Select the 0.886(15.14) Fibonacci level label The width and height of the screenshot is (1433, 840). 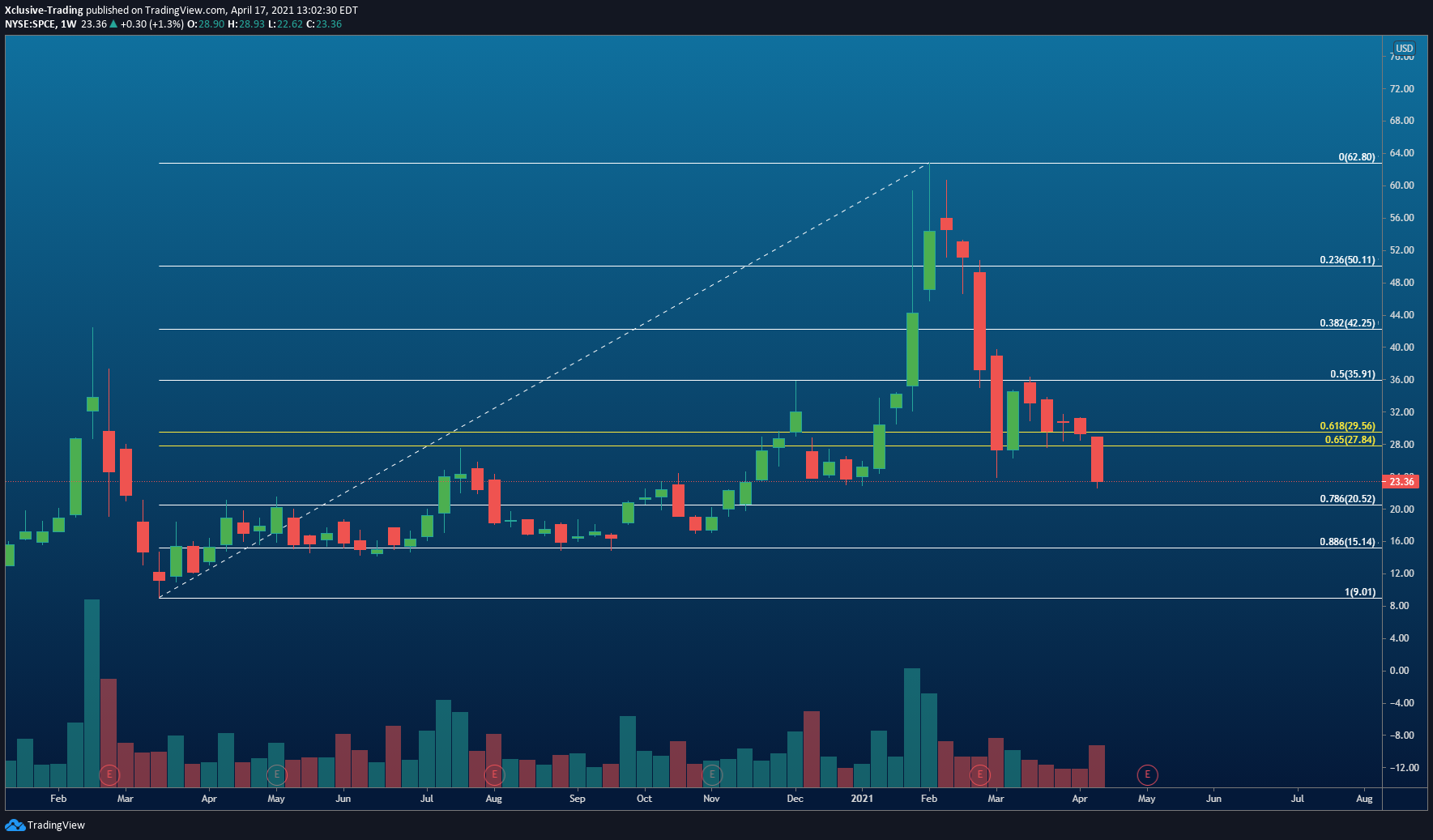(1347, 542)
